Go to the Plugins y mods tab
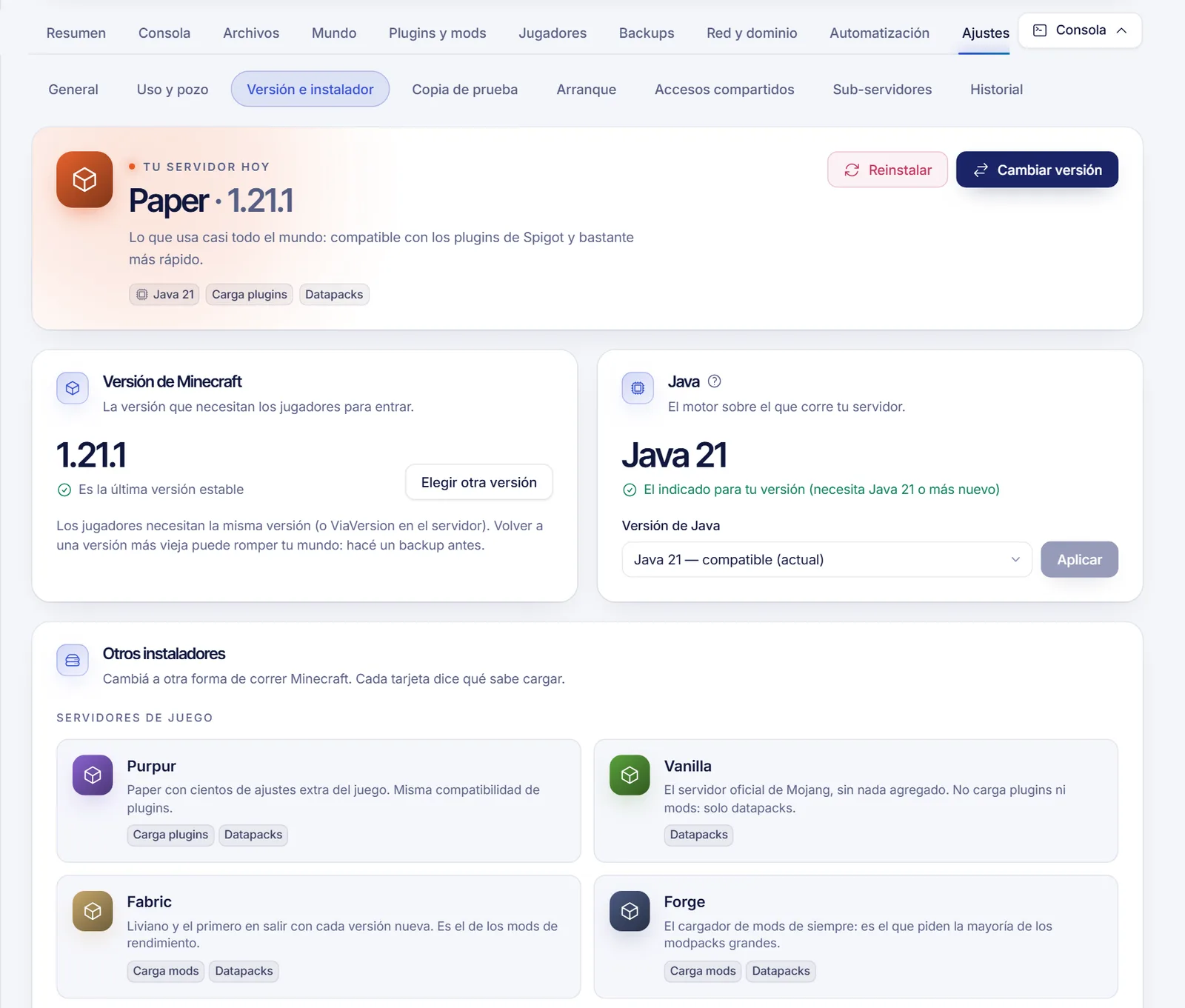Viewport: 1185px width, 1008px height. 438,33
